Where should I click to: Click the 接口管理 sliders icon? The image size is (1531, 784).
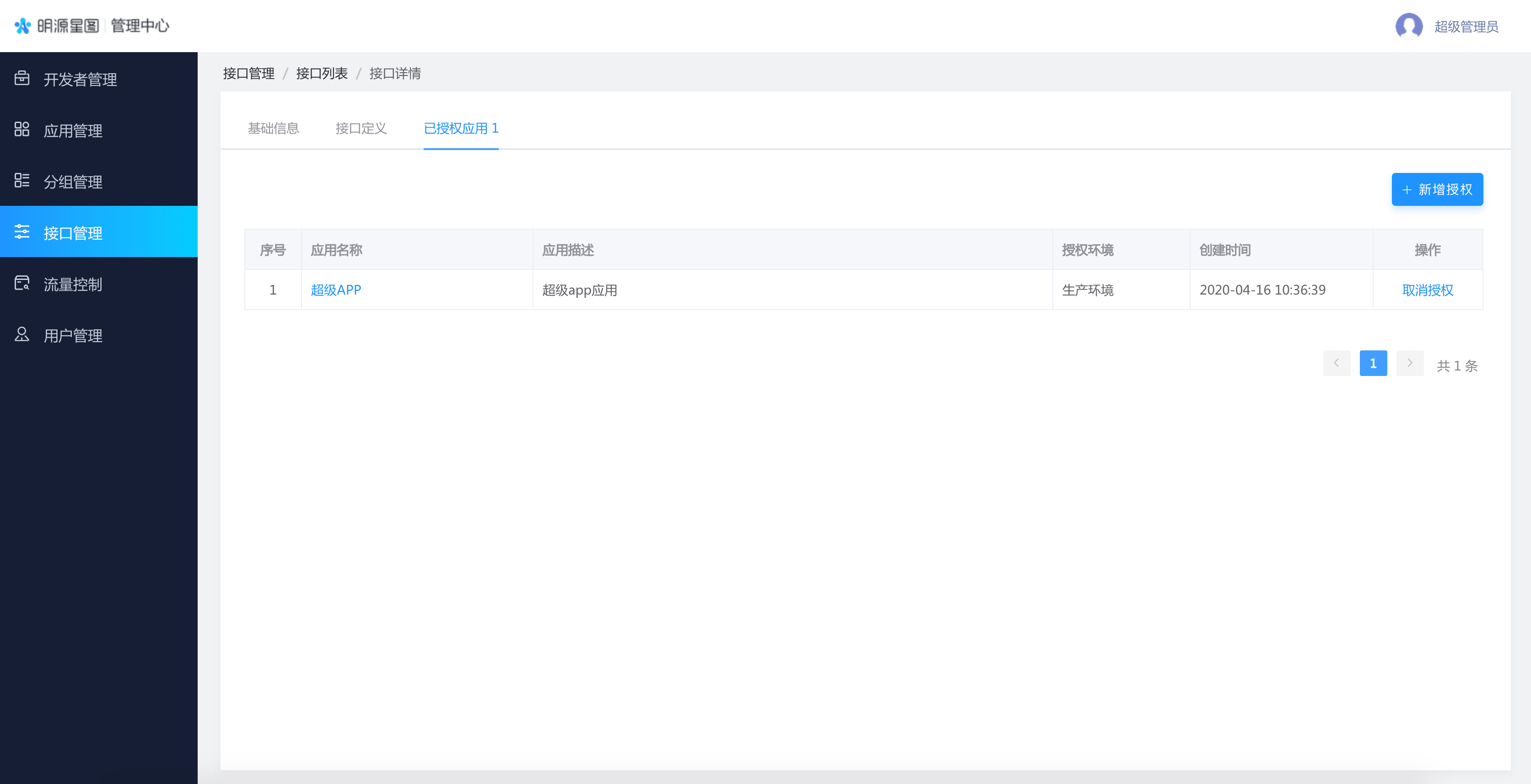22,231
